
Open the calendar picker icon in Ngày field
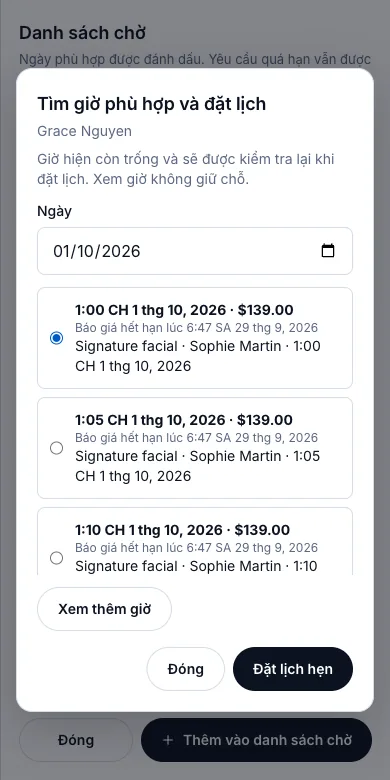[328, 251]
